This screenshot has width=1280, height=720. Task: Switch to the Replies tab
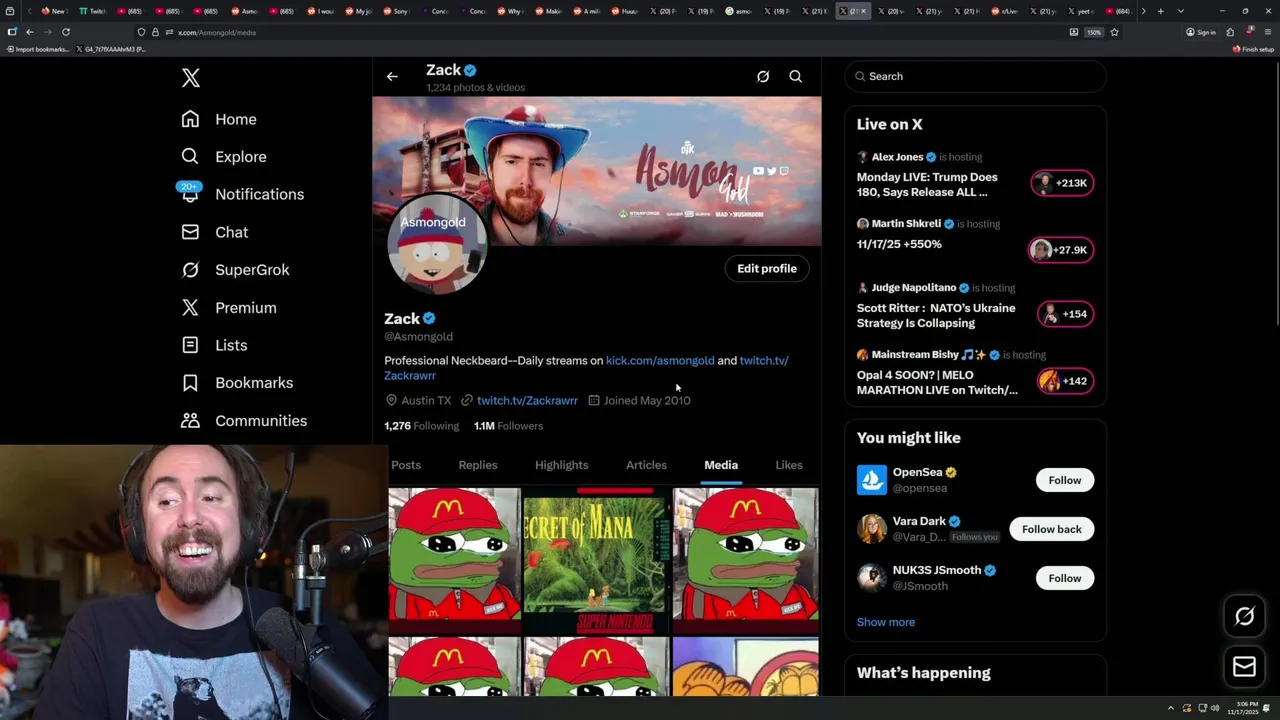click(478, 465)
